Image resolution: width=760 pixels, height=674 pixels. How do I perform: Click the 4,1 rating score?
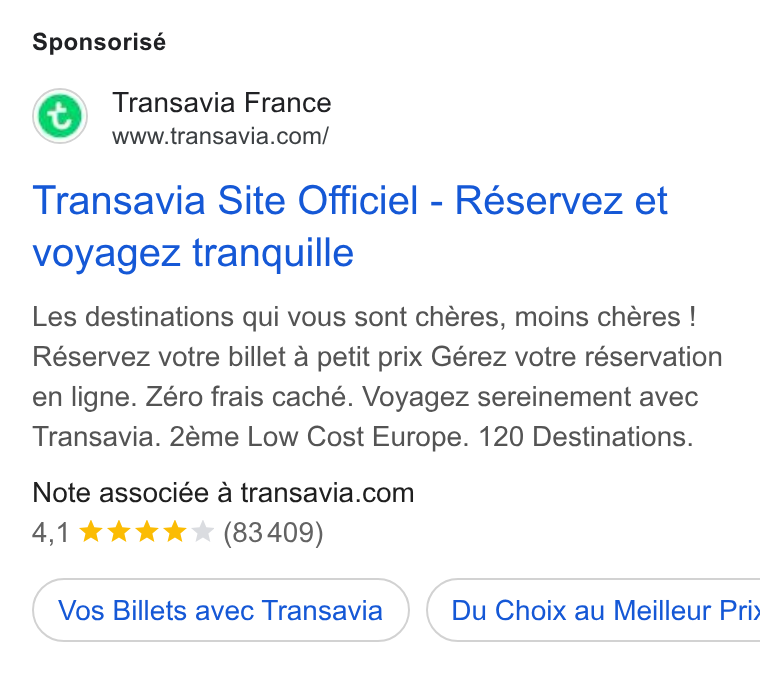[x=51, y=533]
